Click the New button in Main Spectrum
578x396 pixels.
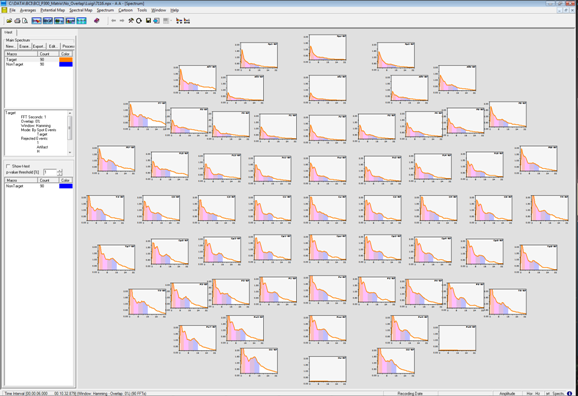(x=10, y=46)
